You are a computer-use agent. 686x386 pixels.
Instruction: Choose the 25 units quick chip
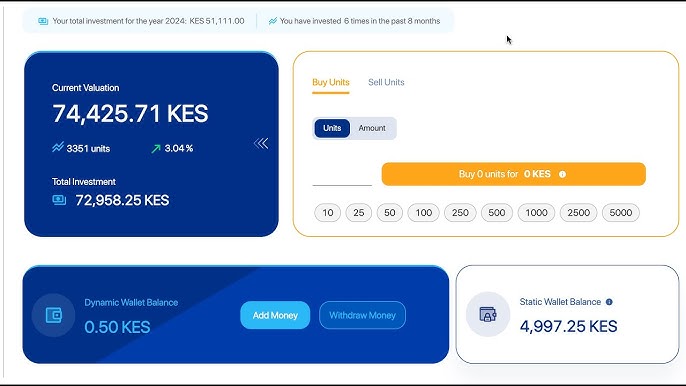point(359,213)
